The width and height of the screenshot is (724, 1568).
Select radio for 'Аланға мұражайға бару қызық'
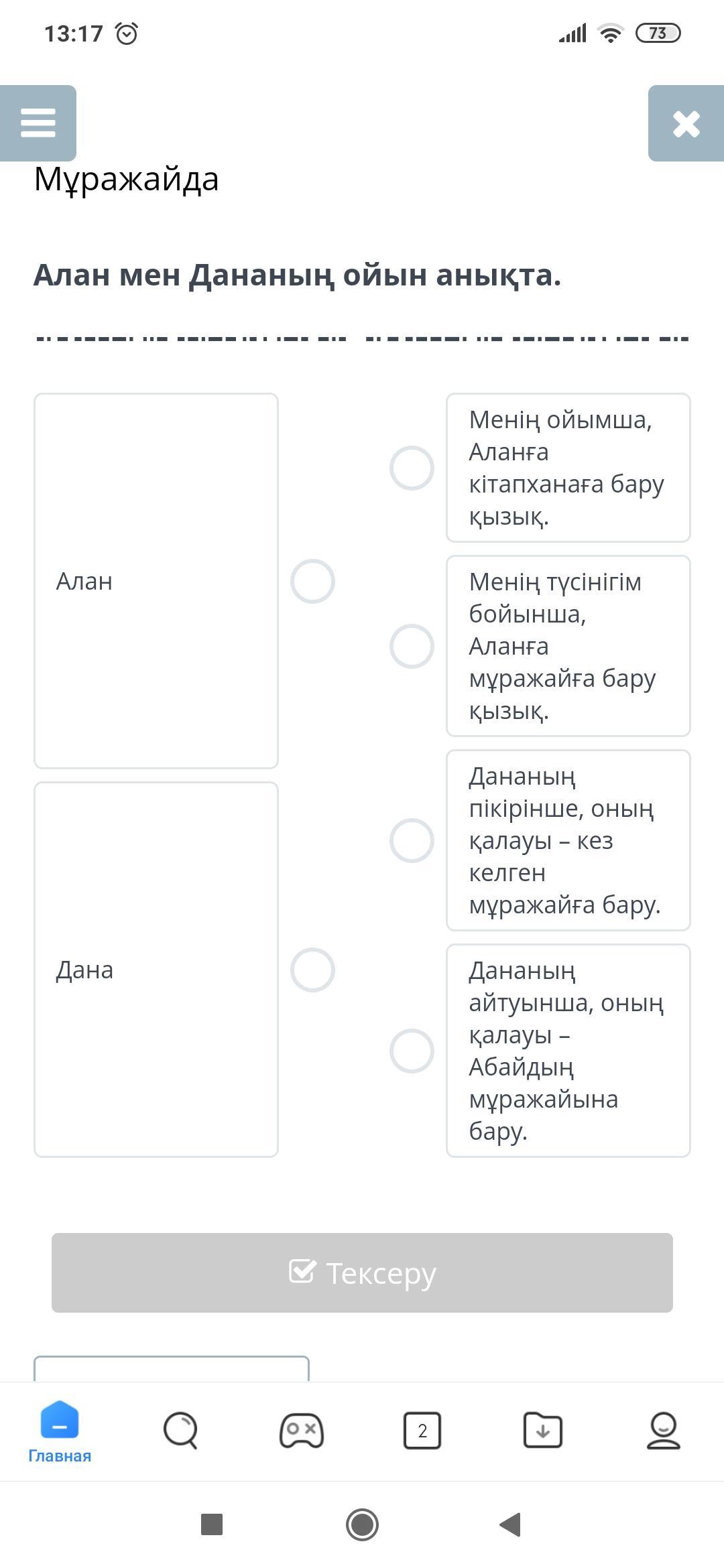412,646
